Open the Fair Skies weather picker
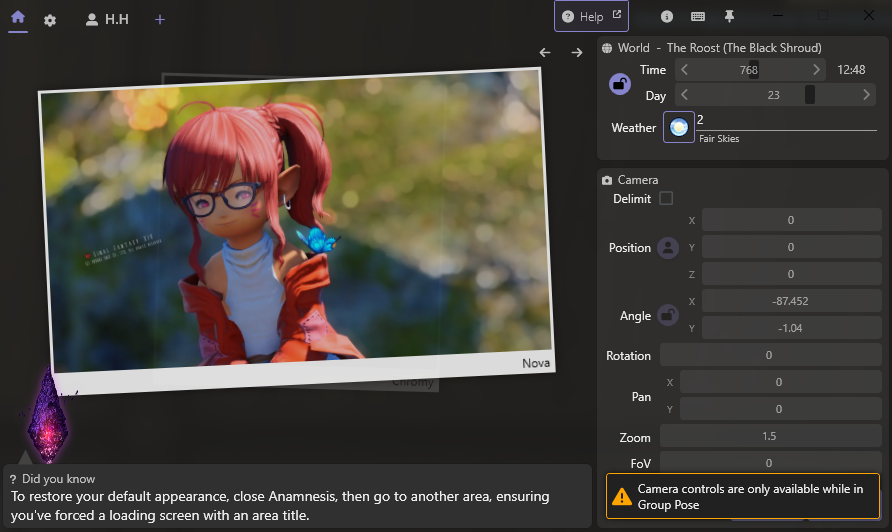Screen dimensions: 892x532 click(679, 127)
